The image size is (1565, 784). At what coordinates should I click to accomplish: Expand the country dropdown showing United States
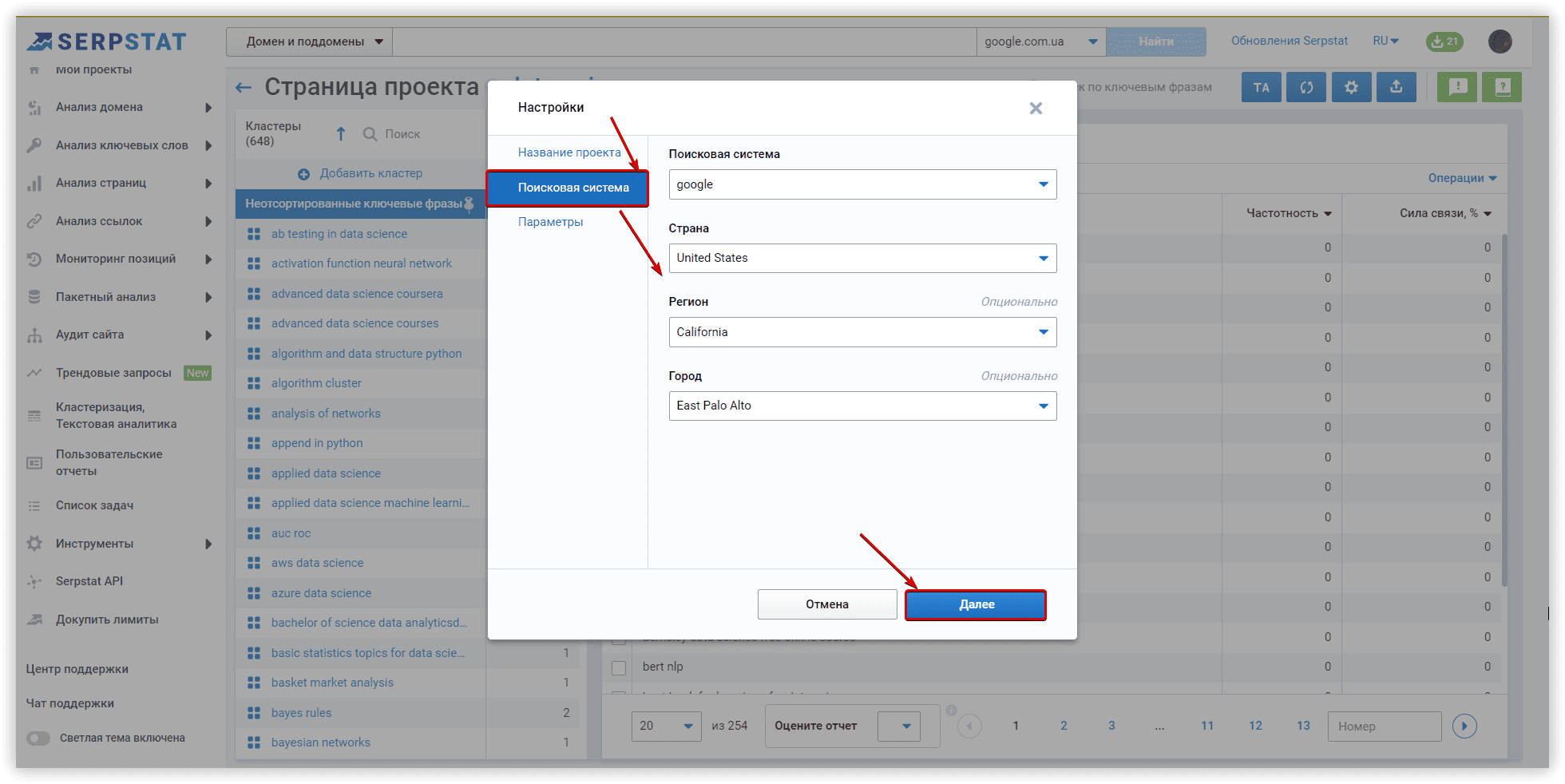[862, 259]
